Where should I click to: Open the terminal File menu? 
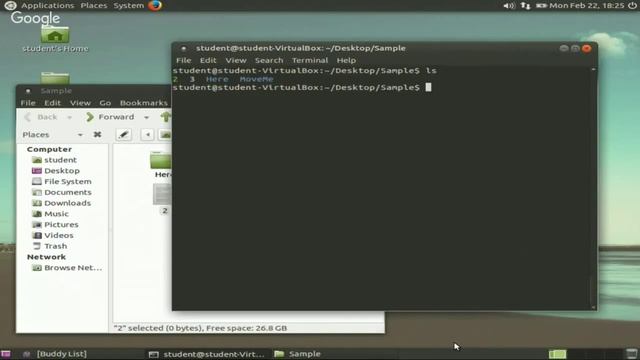184,60
